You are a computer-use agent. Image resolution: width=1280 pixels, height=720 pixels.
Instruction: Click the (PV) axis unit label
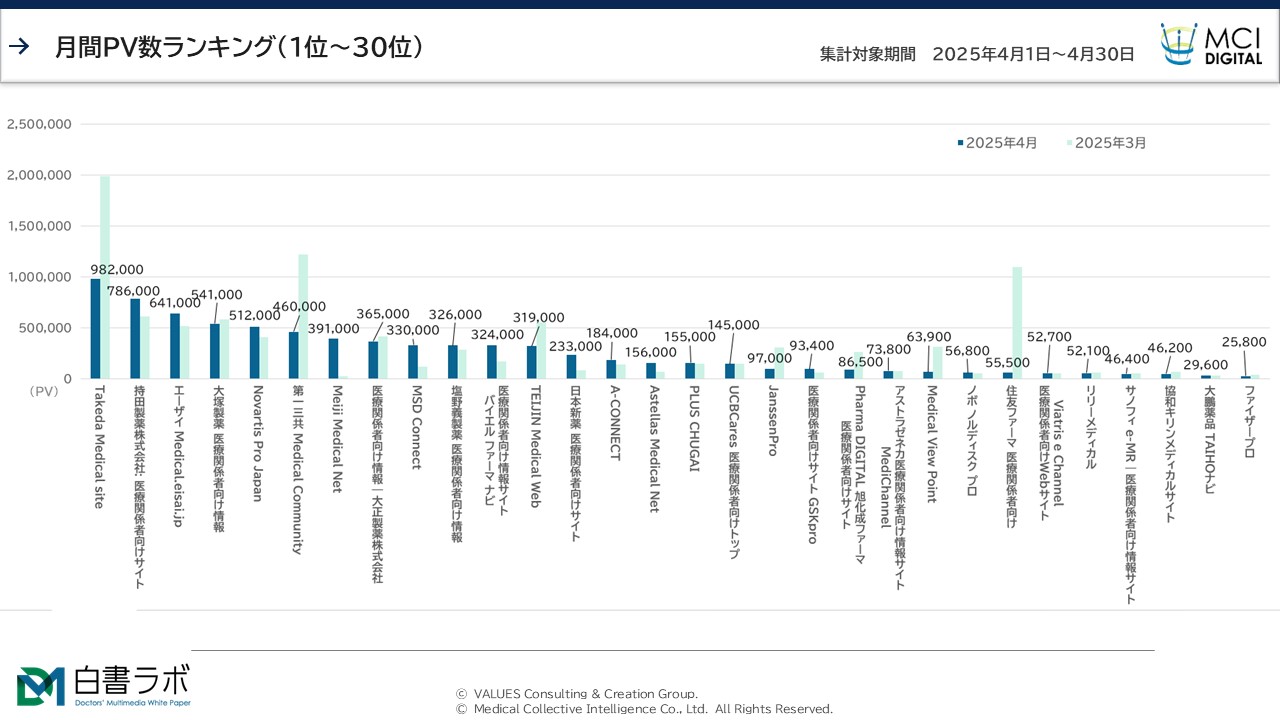45,392
